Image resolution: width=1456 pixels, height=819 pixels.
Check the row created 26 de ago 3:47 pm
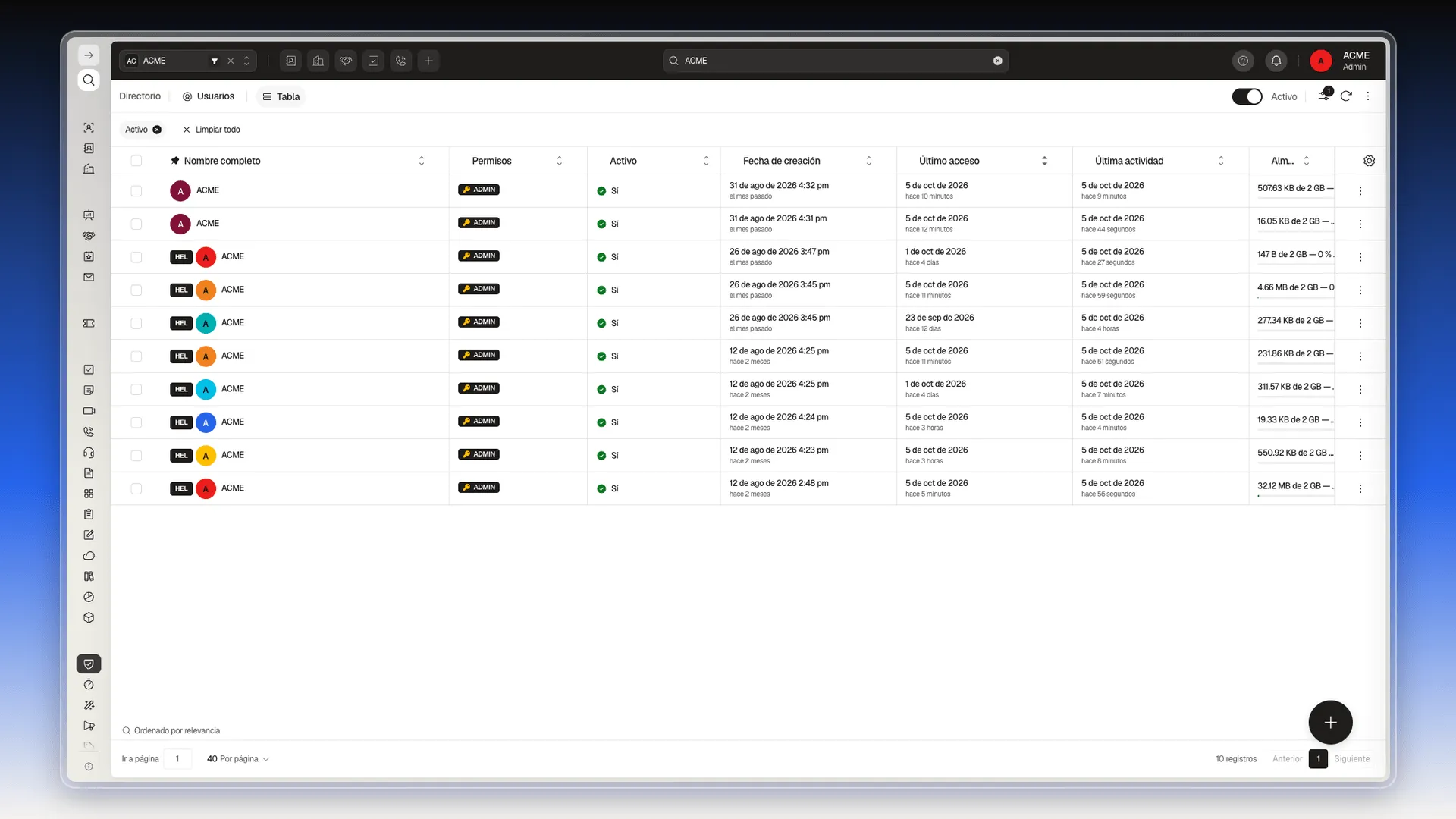(x=136, y=257)
